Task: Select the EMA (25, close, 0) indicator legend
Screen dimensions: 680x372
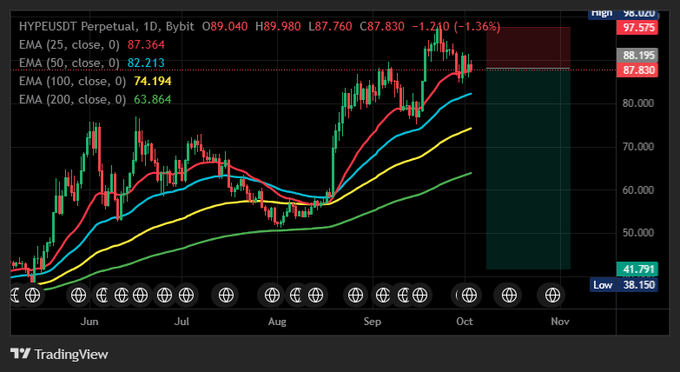Action: coord(69,45)
